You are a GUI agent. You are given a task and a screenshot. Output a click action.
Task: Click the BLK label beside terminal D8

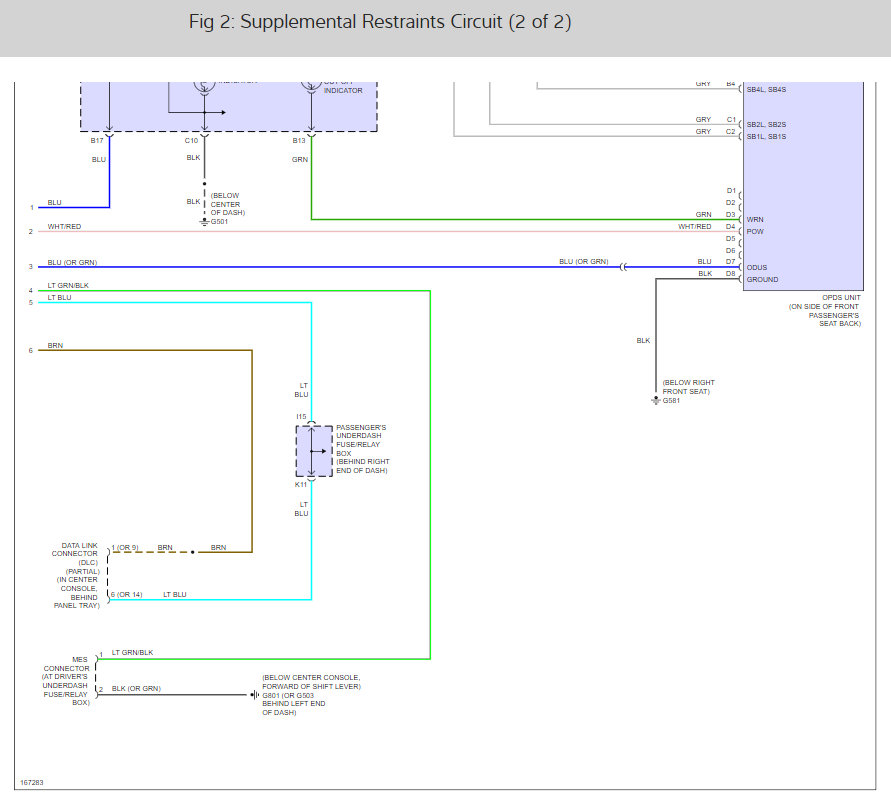[705, 273]
